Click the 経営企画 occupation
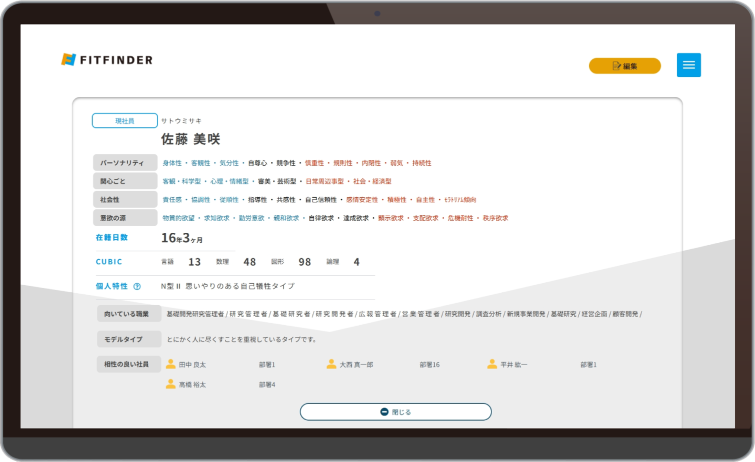This screenshot has height=462, width=755. pos(594,314)
